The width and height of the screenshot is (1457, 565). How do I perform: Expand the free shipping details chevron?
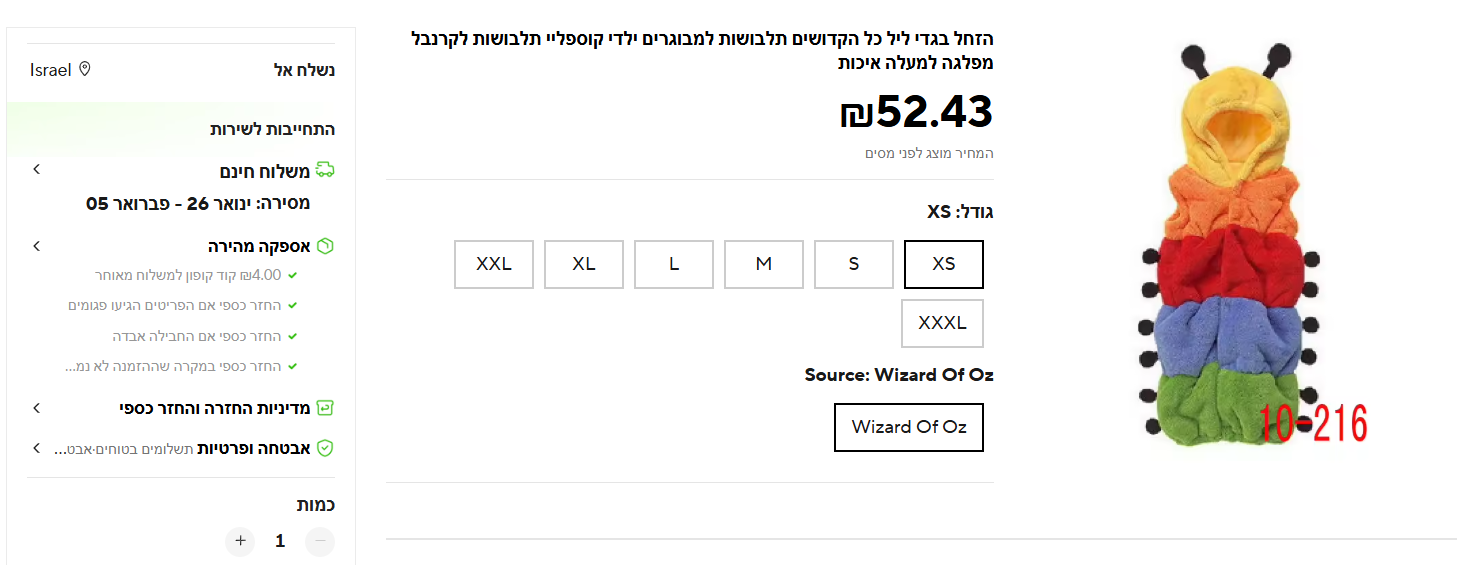click(x=36, y=170)
